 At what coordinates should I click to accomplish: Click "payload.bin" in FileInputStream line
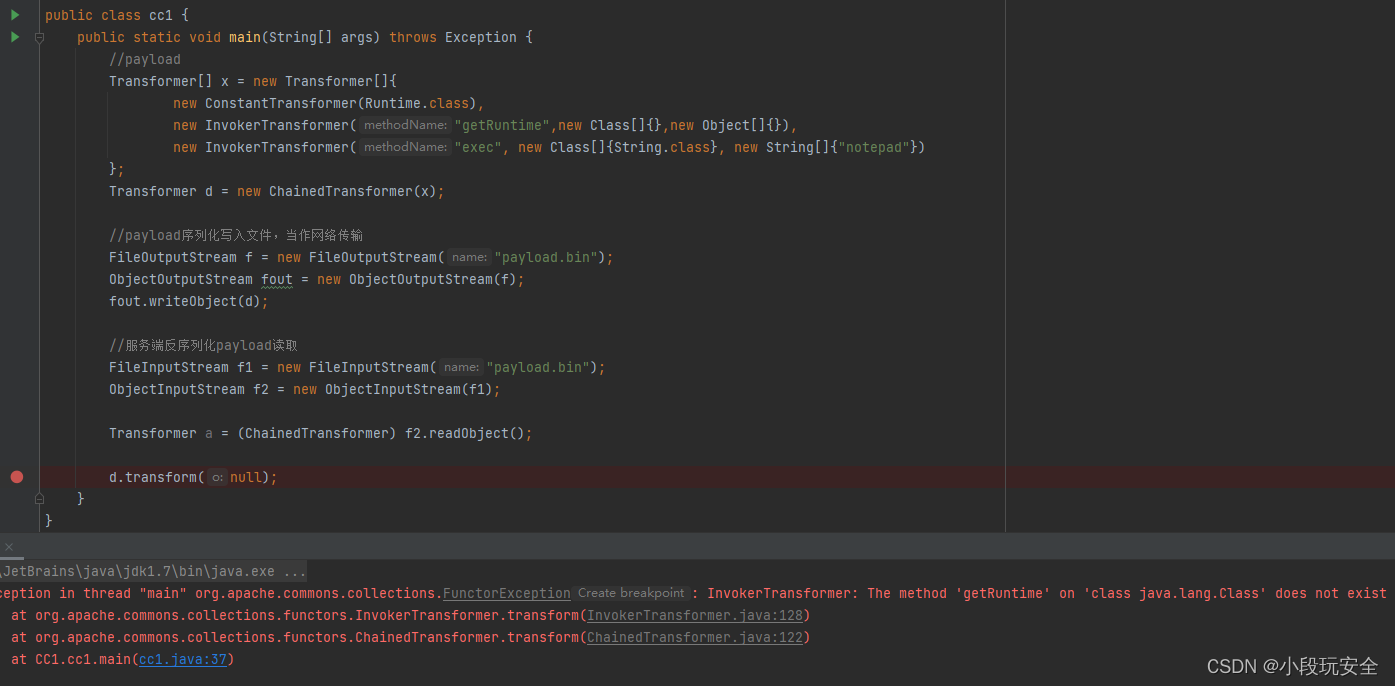[x=538, y=367]
